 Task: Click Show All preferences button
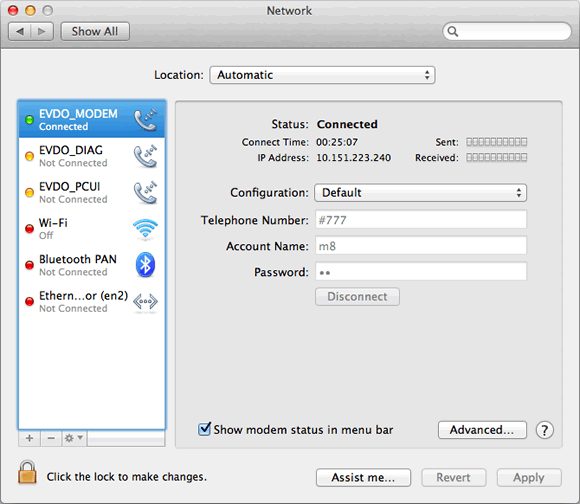pos(95,31)
